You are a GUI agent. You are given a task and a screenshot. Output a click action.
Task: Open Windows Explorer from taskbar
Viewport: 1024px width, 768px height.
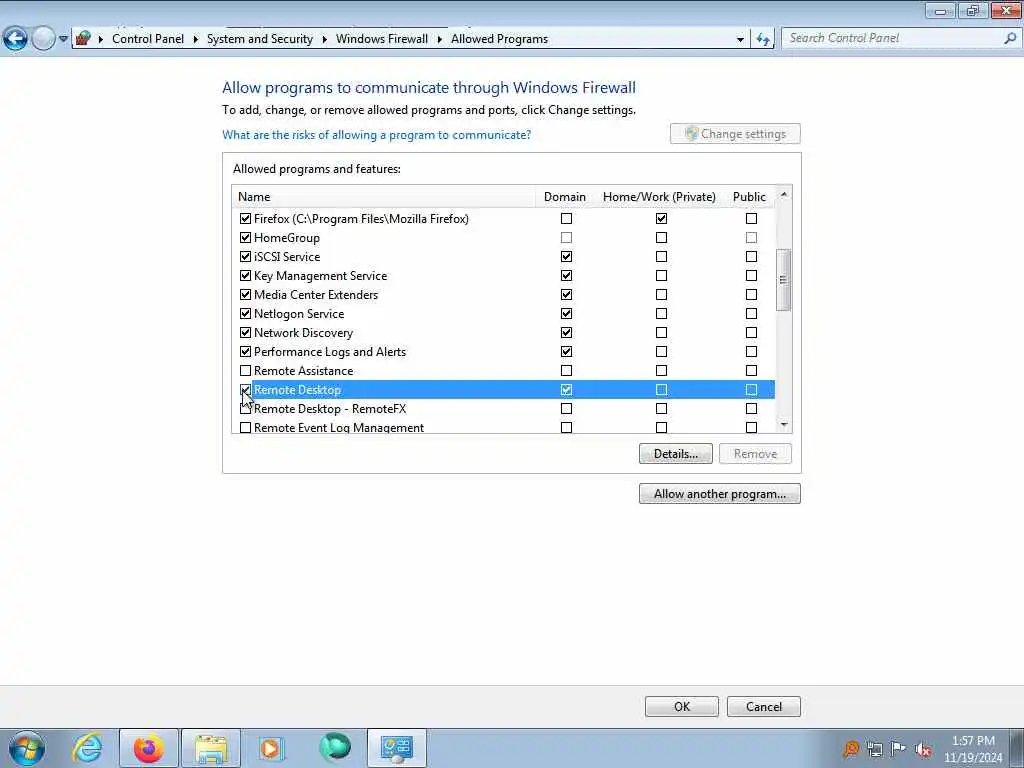(x=211, y=748)
